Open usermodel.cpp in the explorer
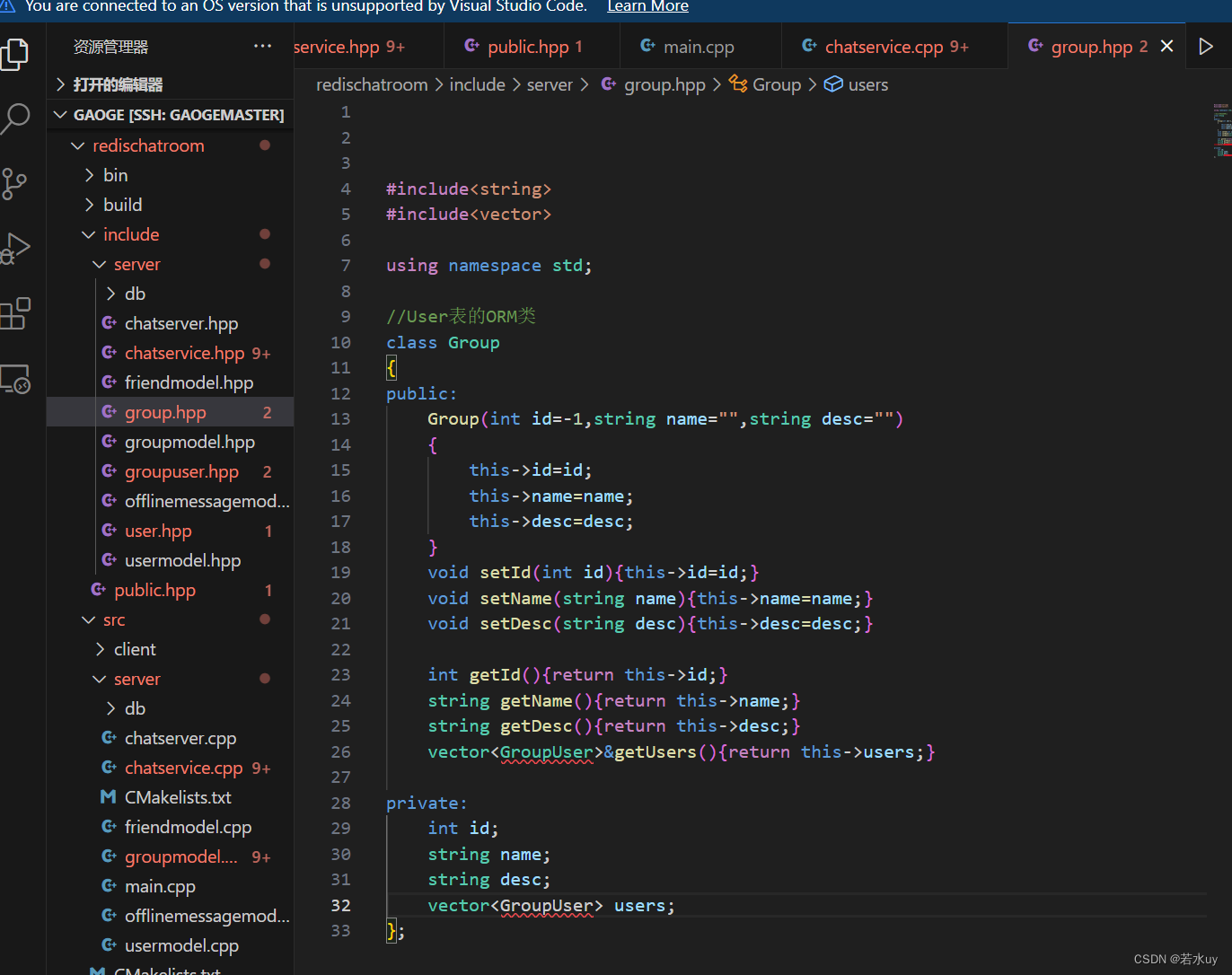The width and height of the screenshot is (1232, 975). (x=170, y=945)
